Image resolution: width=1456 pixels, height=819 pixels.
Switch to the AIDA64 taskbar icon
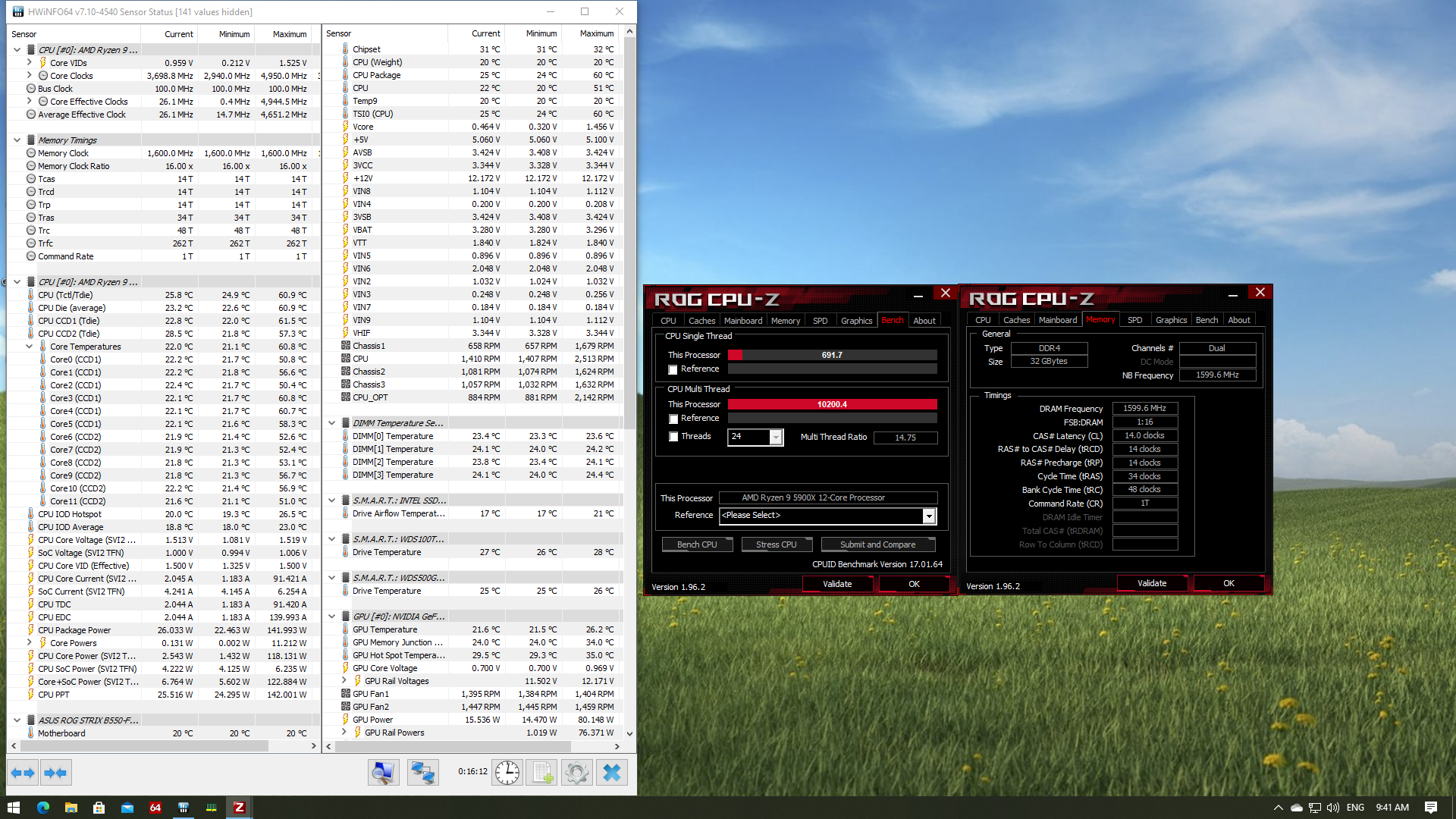click(x=155, y=808)
